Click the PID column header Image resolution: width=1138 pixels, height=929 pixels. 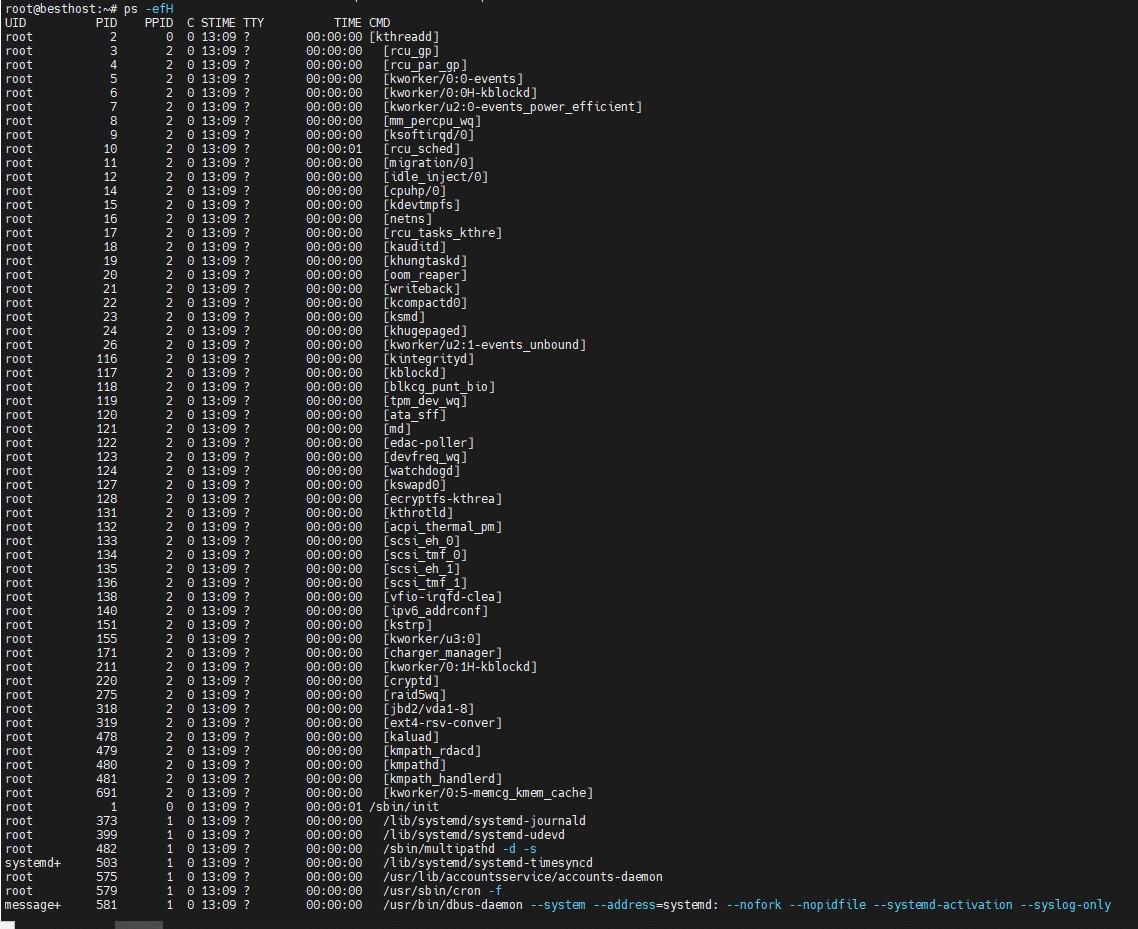tap(107, 23)
